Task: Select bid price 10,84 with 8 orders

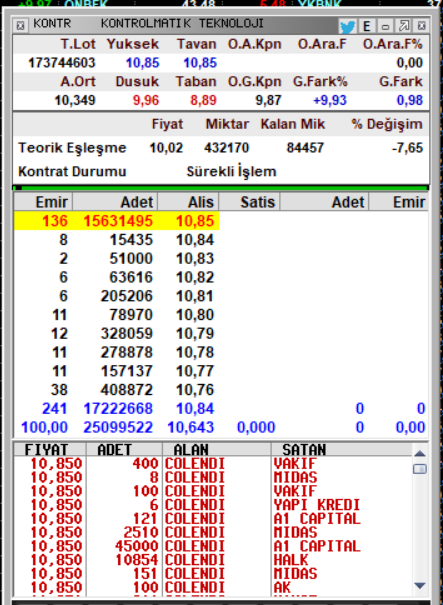Action: click(195, 240)
